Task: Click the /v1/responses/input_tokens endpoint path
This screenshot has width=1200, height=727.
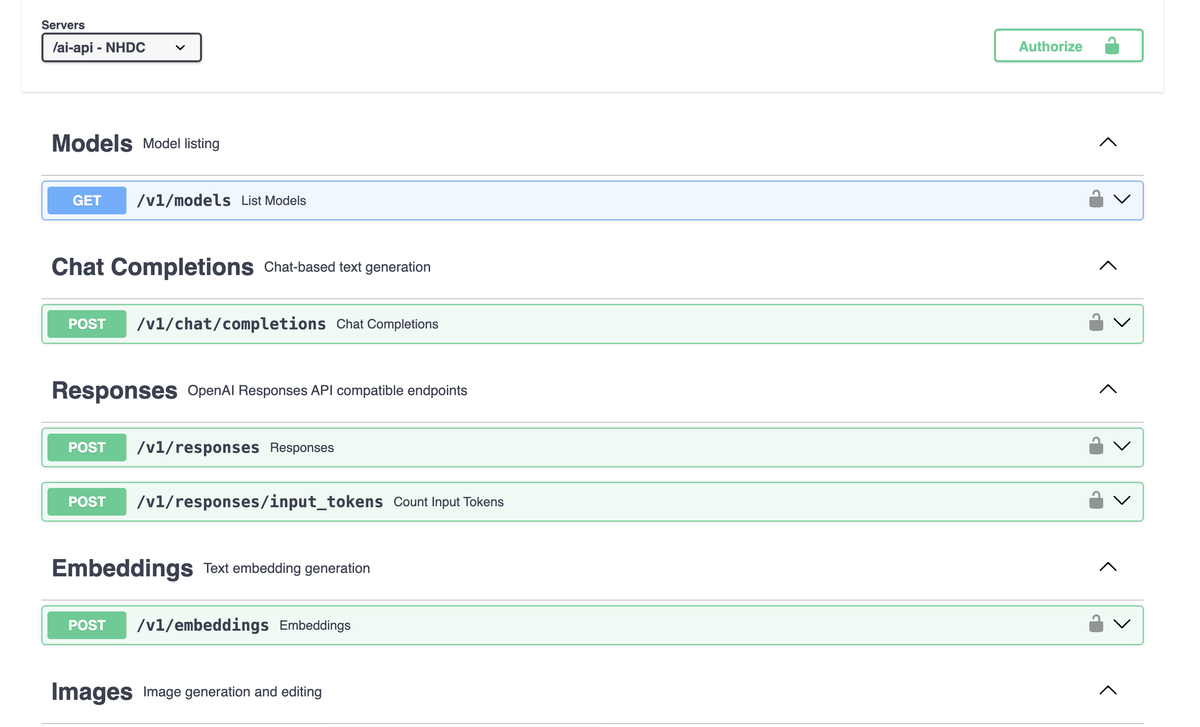Action: [x=260, y=501]
